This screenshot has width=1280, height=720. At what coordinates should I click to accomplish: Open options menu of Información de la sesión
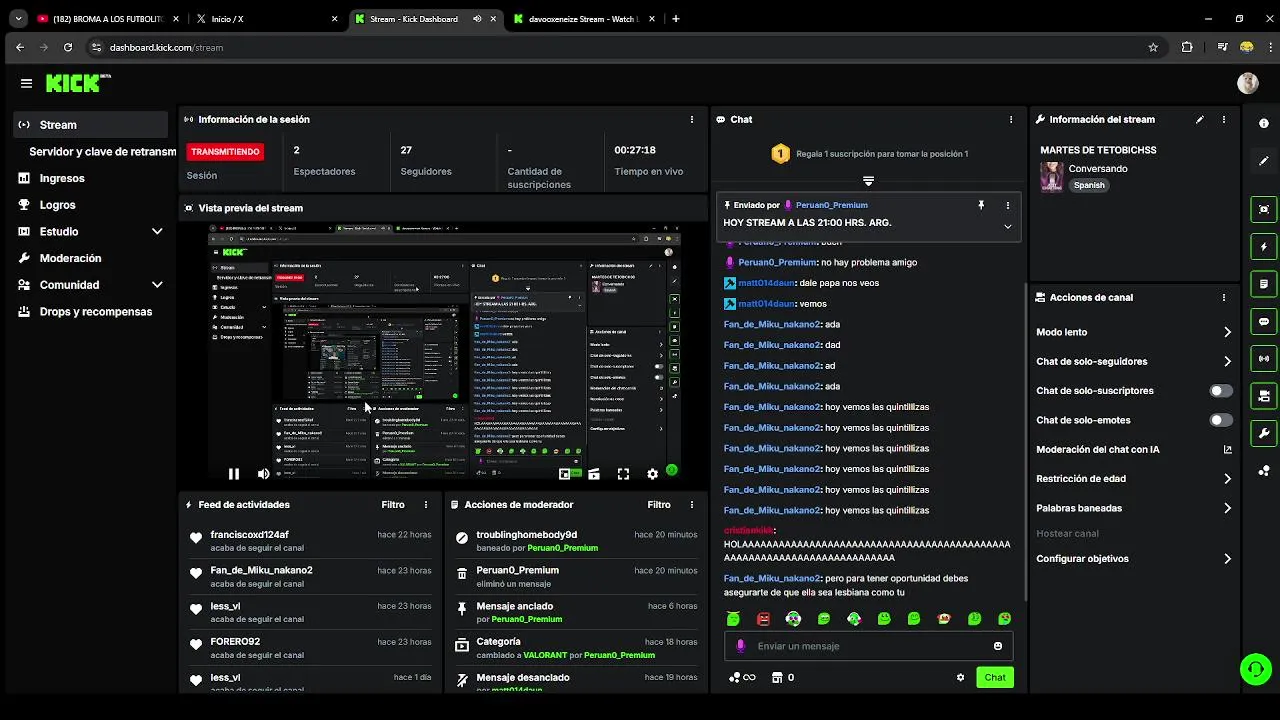click(692, 119)
